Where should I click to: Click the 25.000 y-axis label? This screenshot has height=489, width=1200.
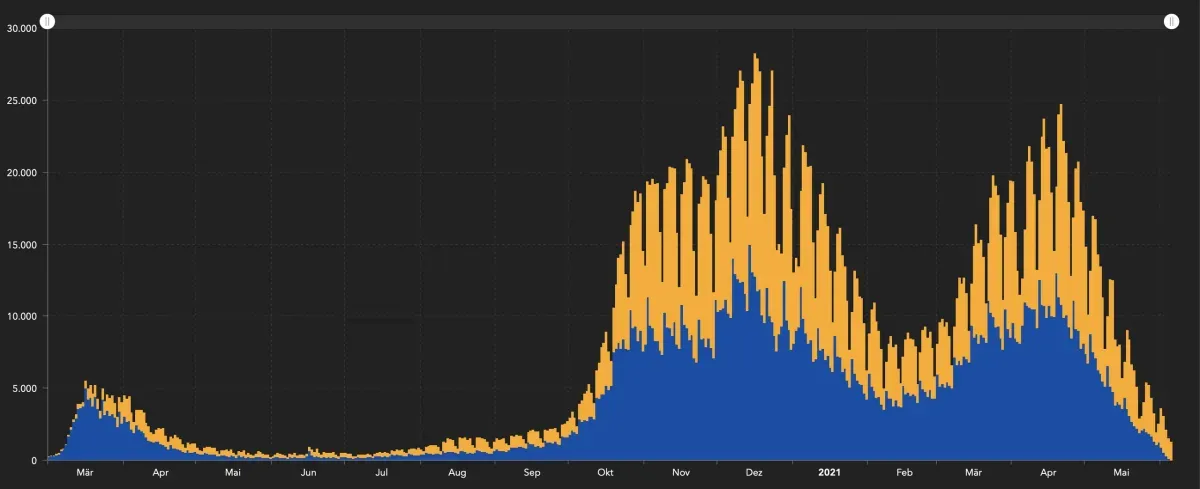pos(21,100)
